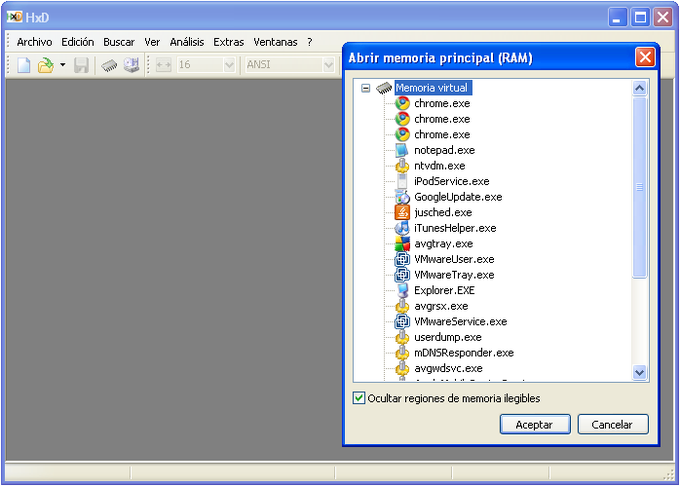The image size is (680, 486).
Task: Click the Open RAM memory chip toolbar icon
Action: tap(109, 65)
